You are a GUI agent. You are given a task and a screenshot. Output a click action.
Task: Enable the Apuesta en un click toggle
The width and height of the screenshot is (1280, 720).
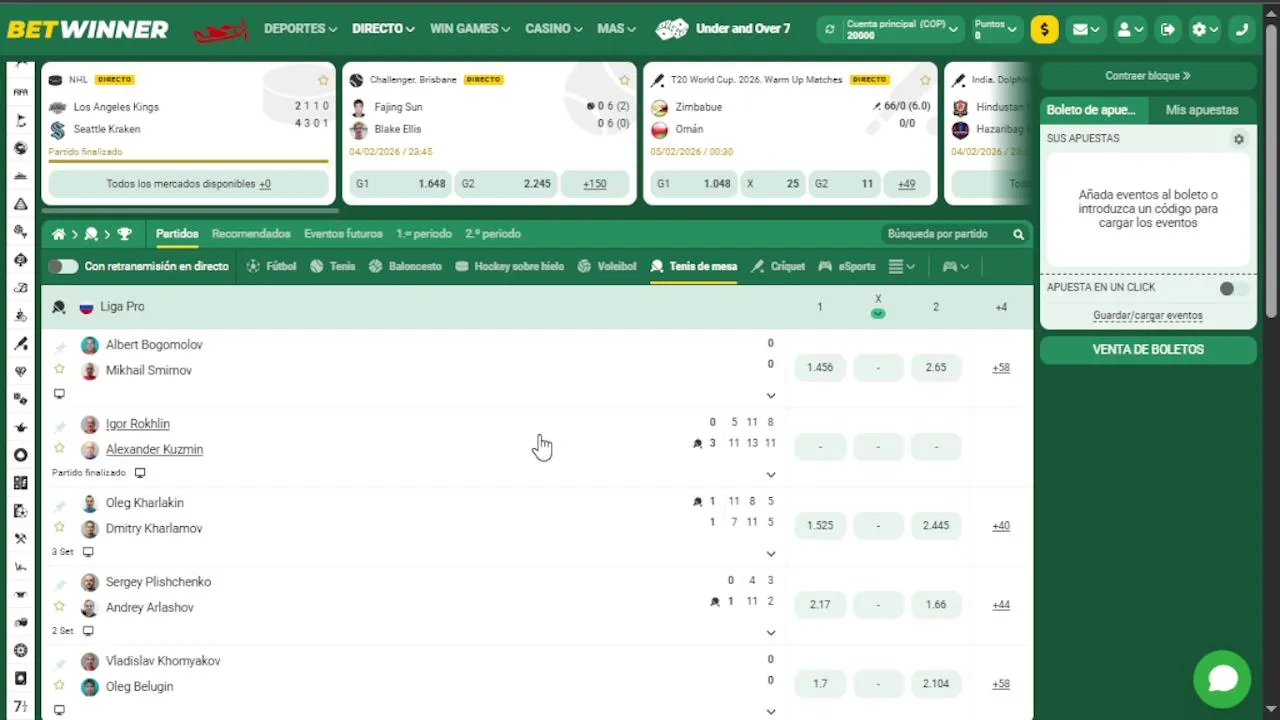pyautogui.click(x=1233, y=288)
